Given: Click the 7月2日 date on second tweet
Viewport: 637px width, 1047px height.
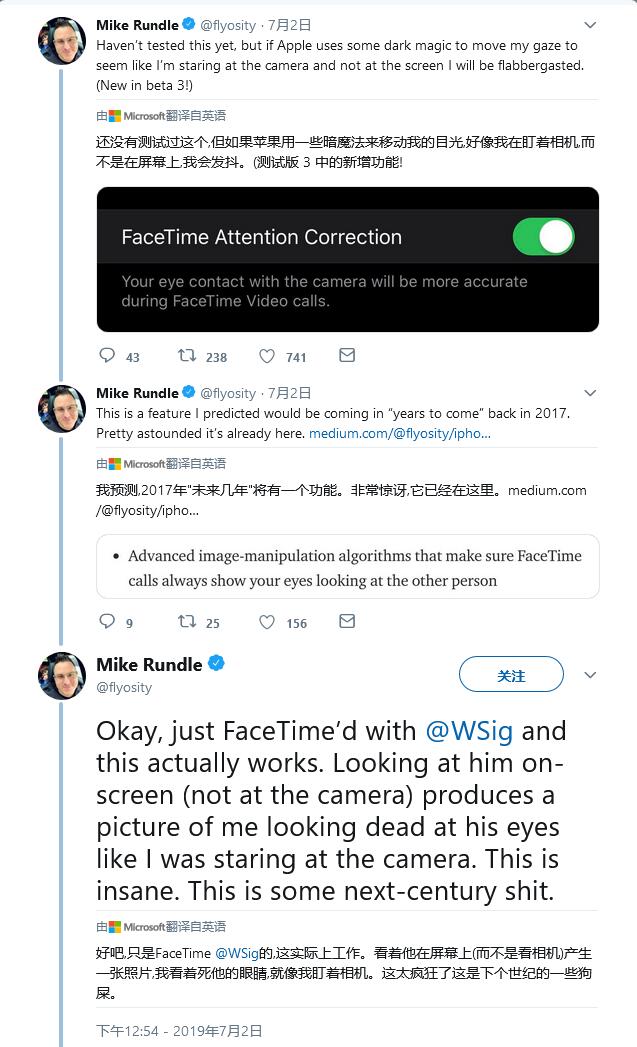Looking at the screenshot, I should click(x=290, y=393).
